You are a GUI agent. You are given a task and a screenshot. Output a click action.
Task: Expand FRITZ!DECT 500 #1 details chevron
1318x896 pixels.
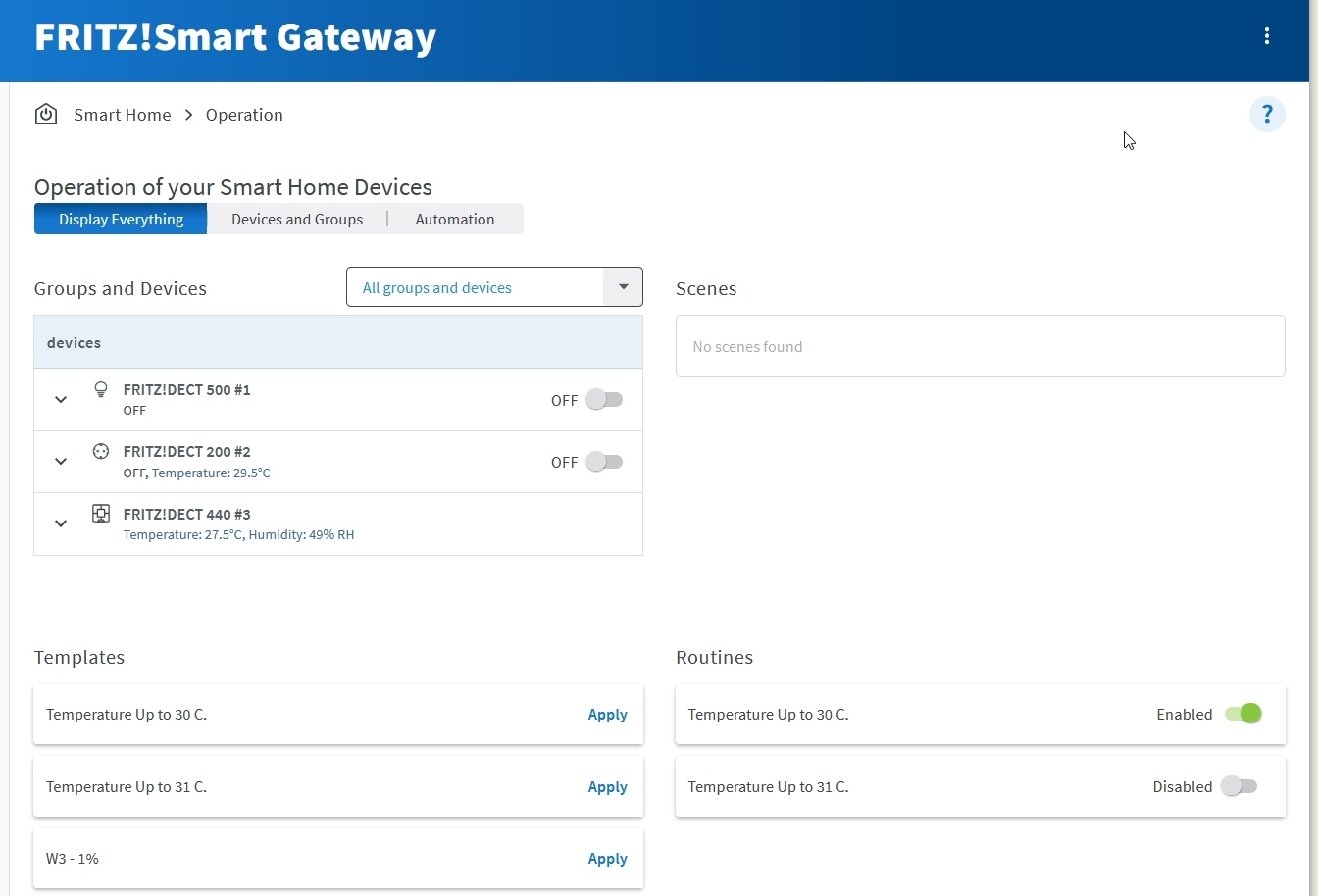pyautogui.click(x=61, y=399)
